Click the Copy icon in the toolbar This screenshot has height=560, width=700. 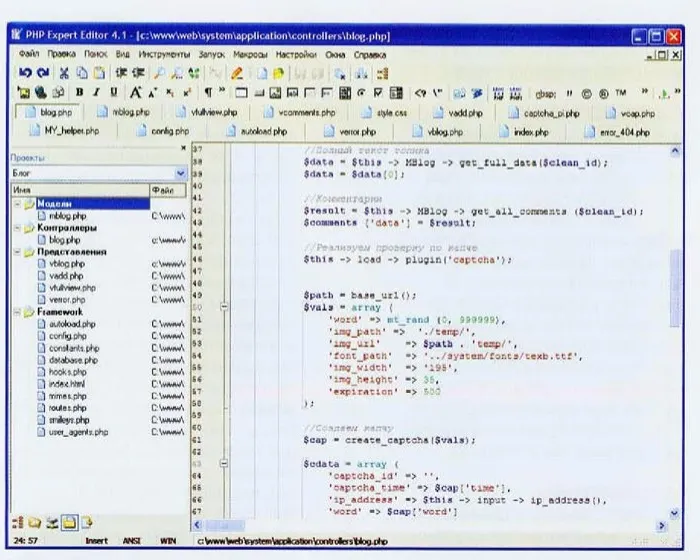[82, 73]
